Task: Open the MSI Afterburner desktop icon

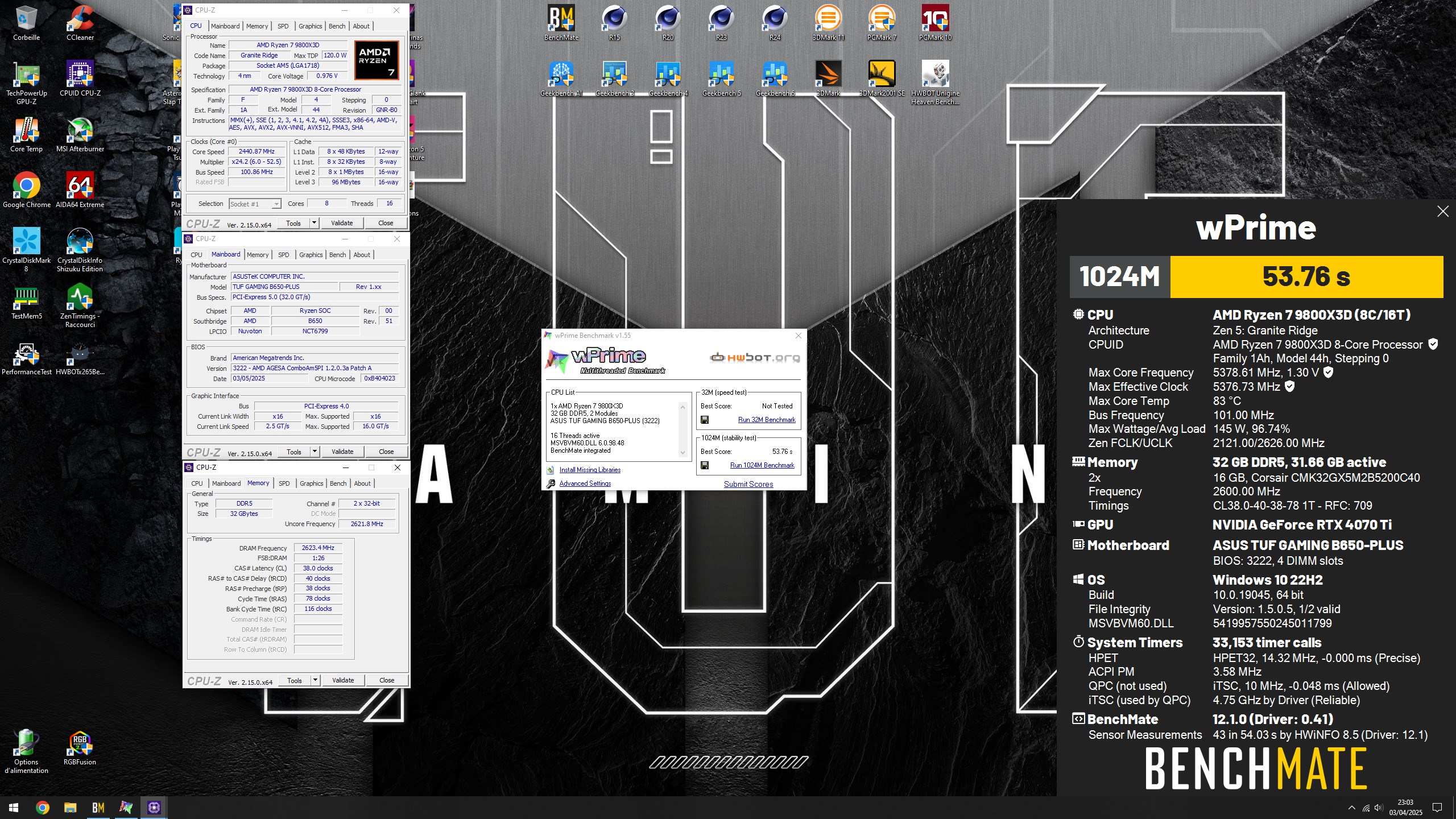Action: [80, 134]
